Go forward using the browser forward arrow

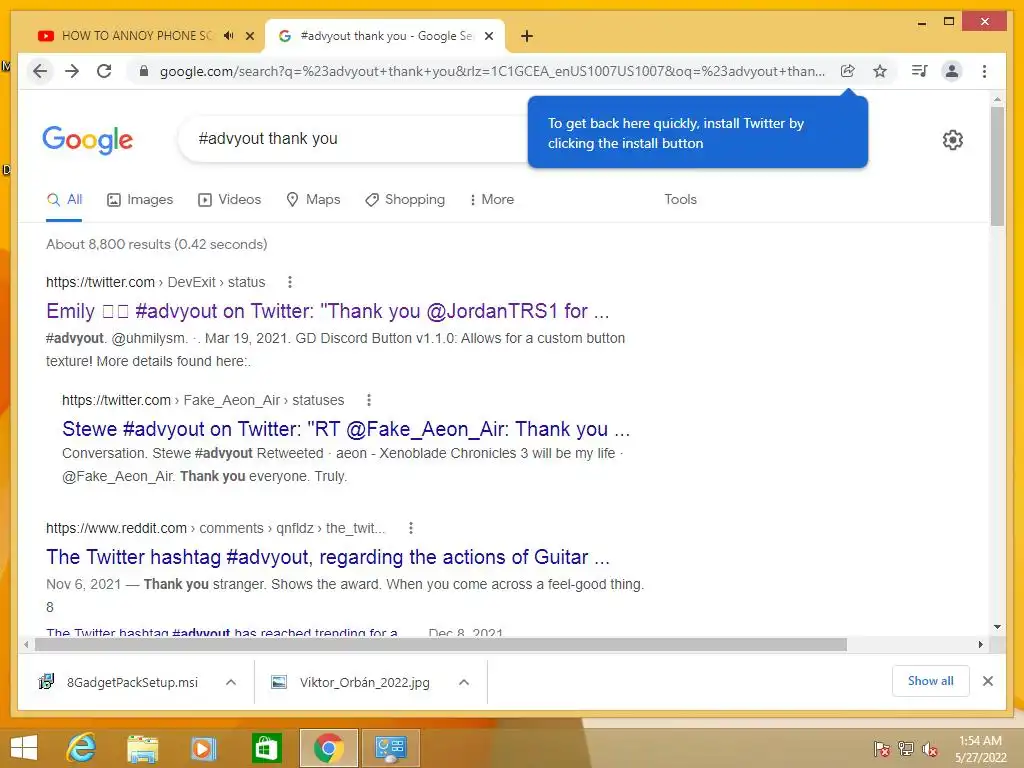coord(72,71)
